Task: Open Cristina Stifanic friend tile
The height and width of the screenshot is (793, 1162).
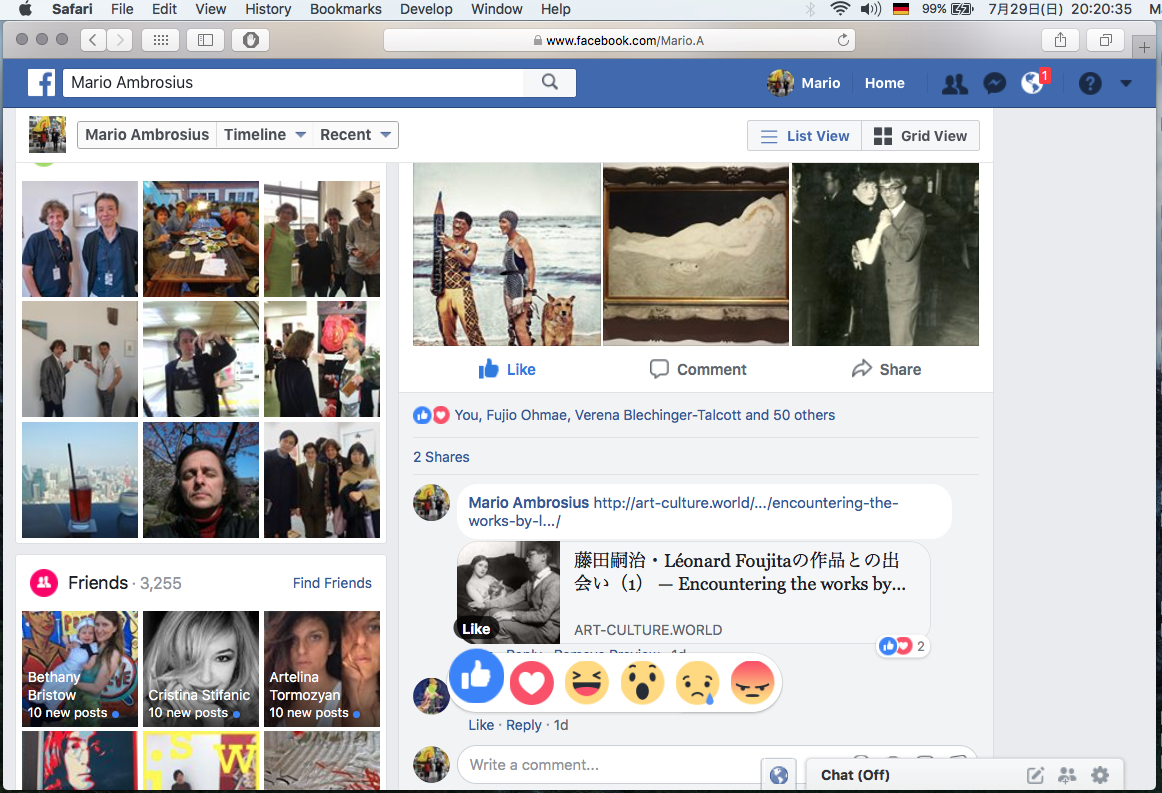Action: pos(201,668)
